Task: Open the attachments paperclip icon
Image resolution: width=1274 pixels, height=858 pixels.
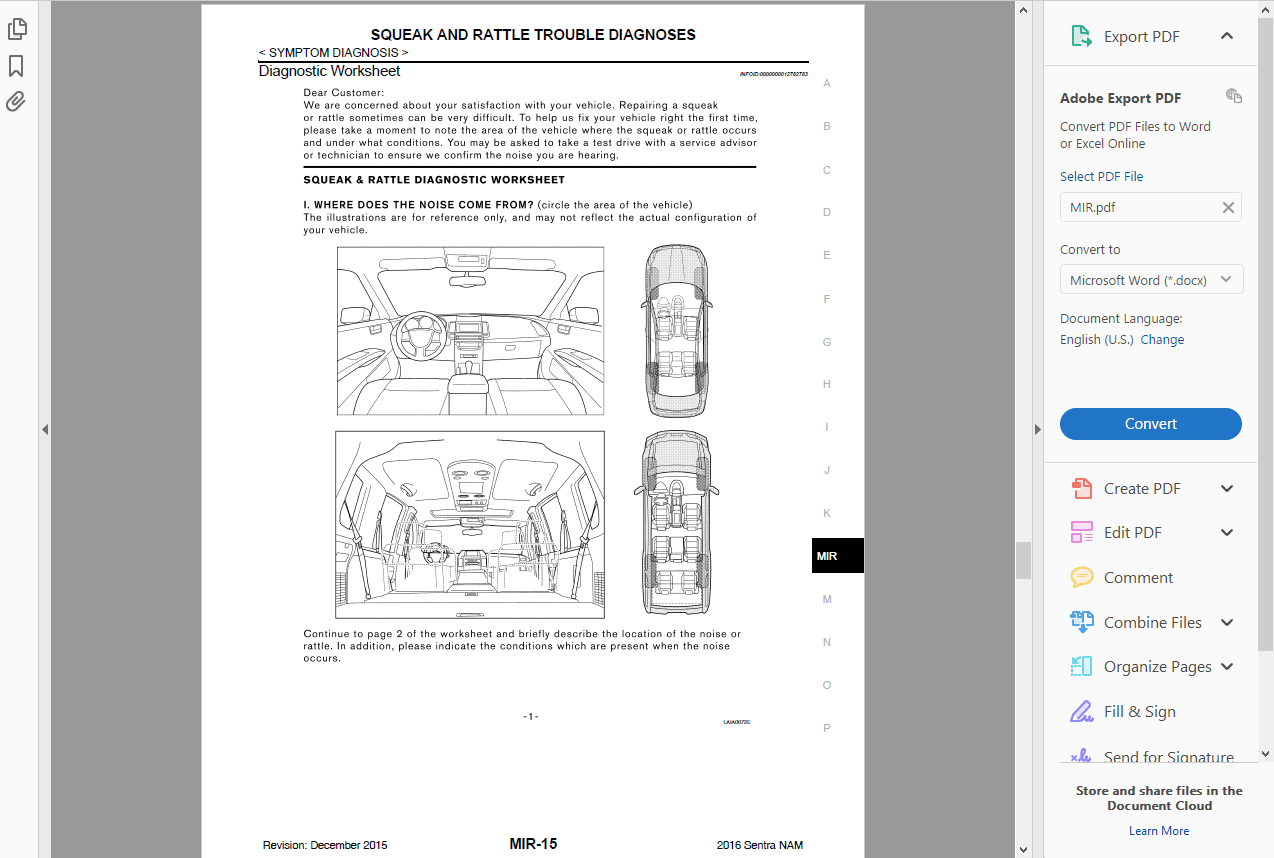Action: click(16, 101)
